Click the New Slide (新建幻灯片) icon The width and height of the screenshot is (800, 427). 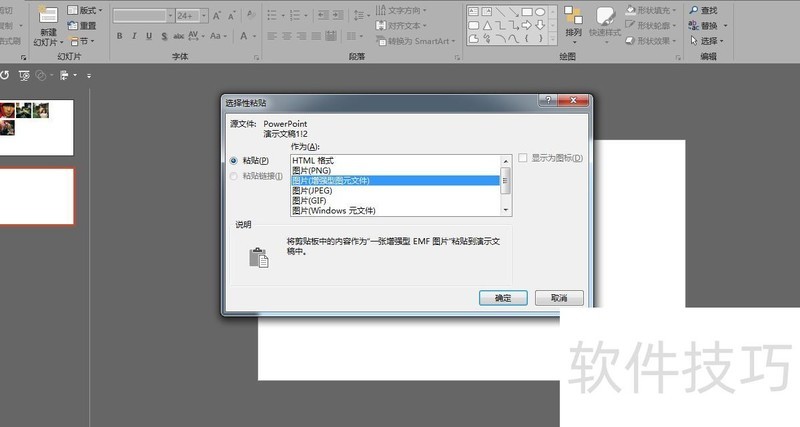click(x=48, y=15)
